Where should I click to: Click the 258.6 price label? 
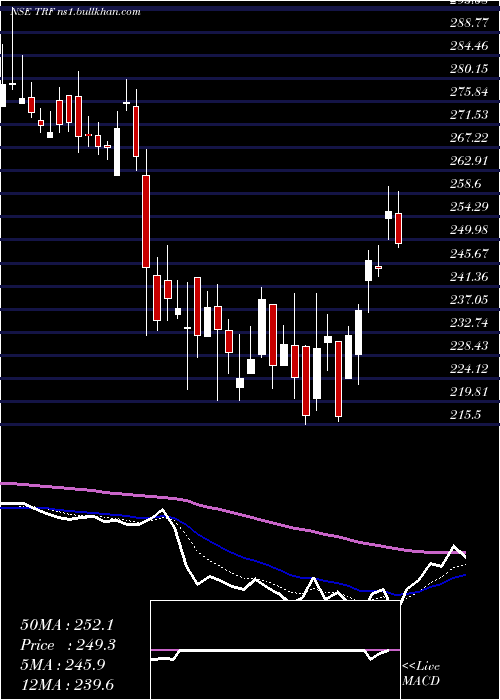click(x=466, y=184)
